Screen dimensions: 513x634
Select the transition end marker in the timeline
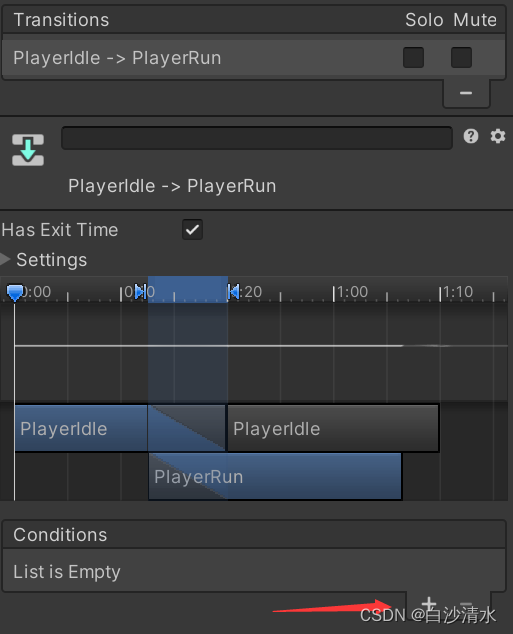point(233,292)
